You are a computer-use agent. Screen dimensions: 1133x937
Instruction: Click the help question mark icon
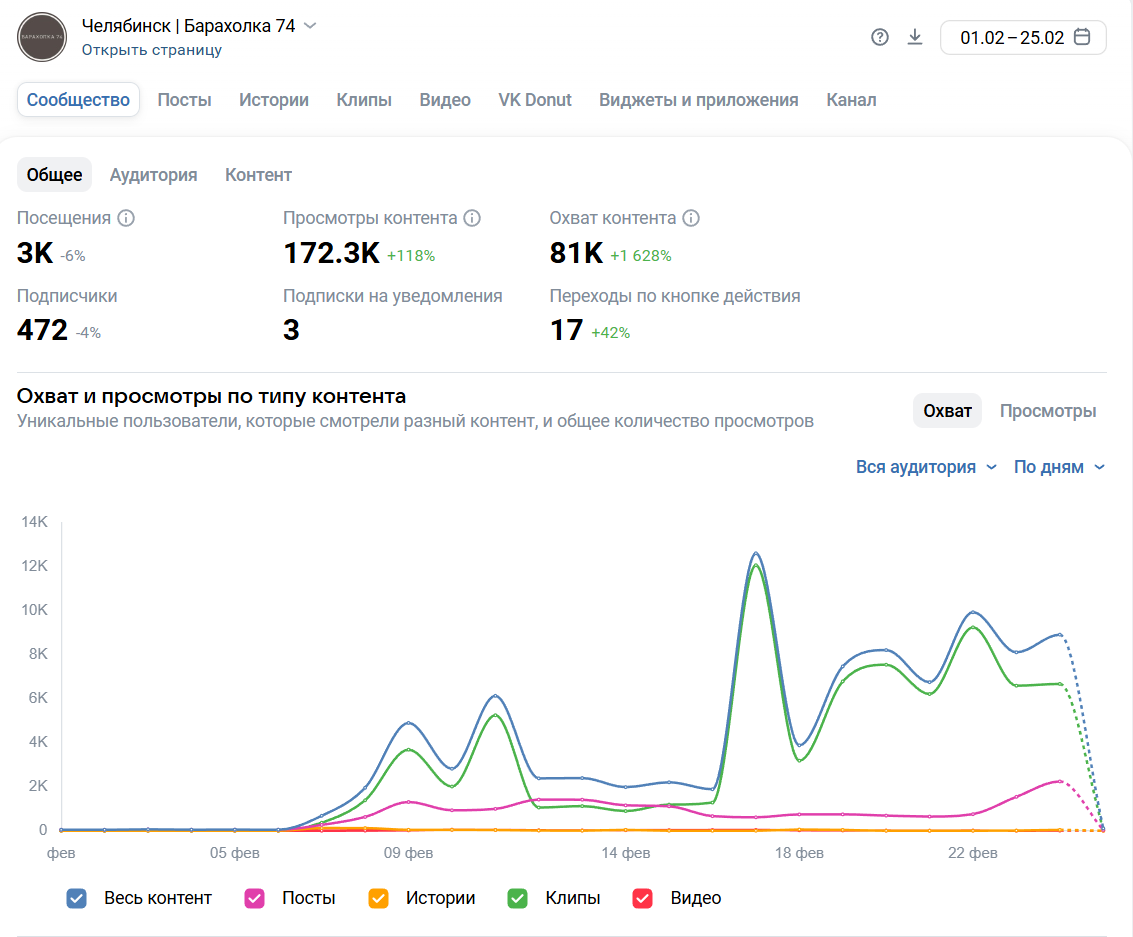[880, 37]
